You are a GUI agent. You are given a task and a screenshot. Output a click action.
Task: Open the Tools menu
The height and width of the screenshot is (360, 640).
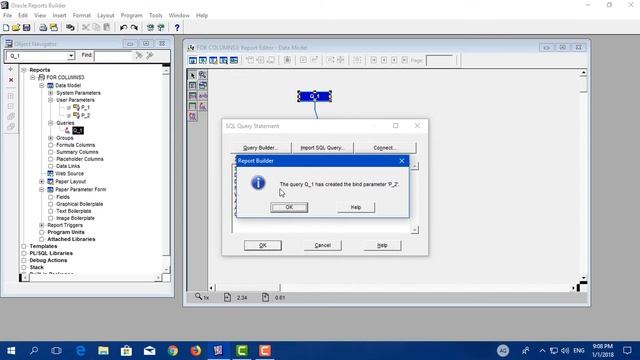tap(156, 15)
